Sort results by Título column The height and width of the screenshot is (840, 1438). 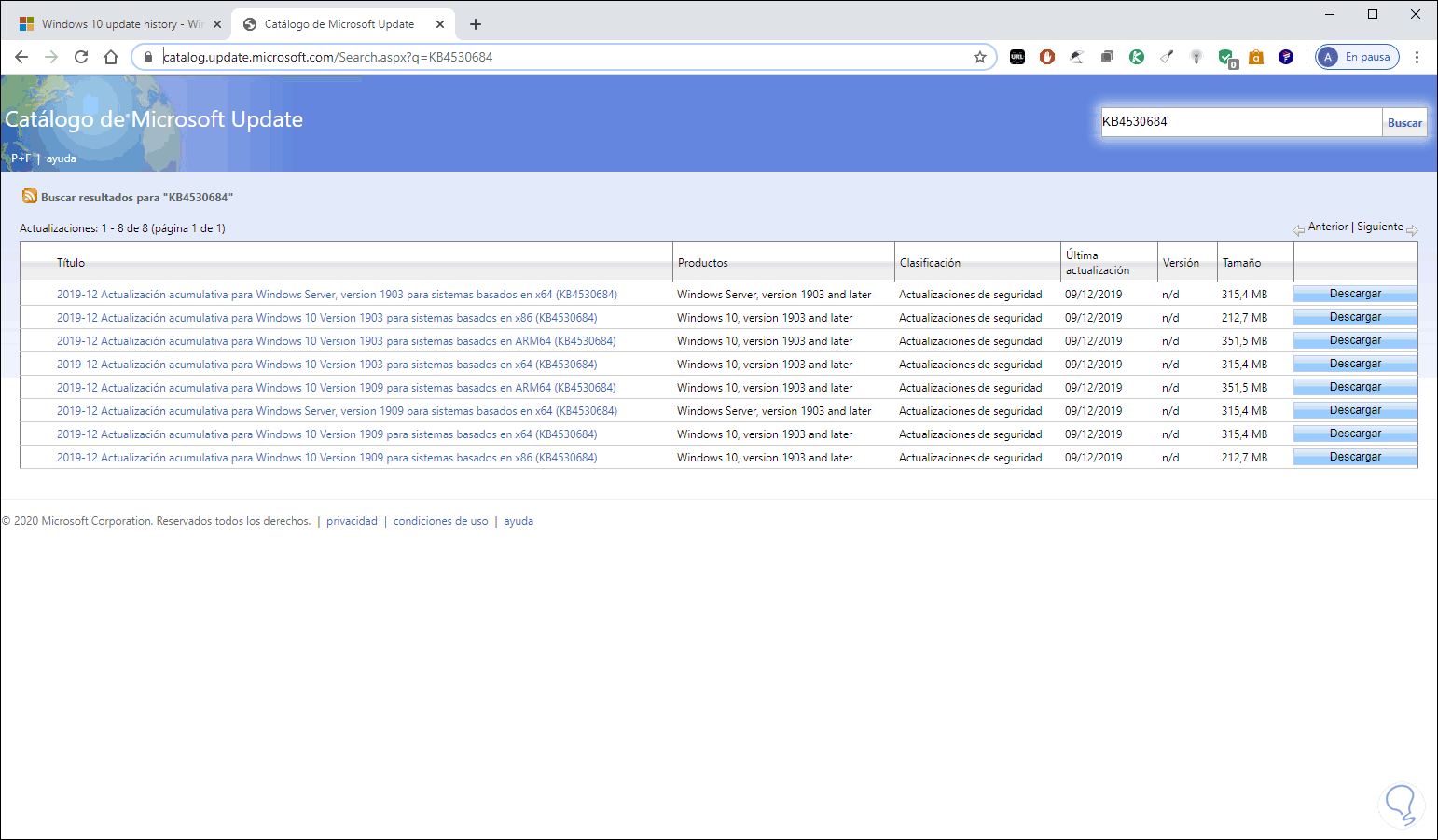(x=71, y=263)
